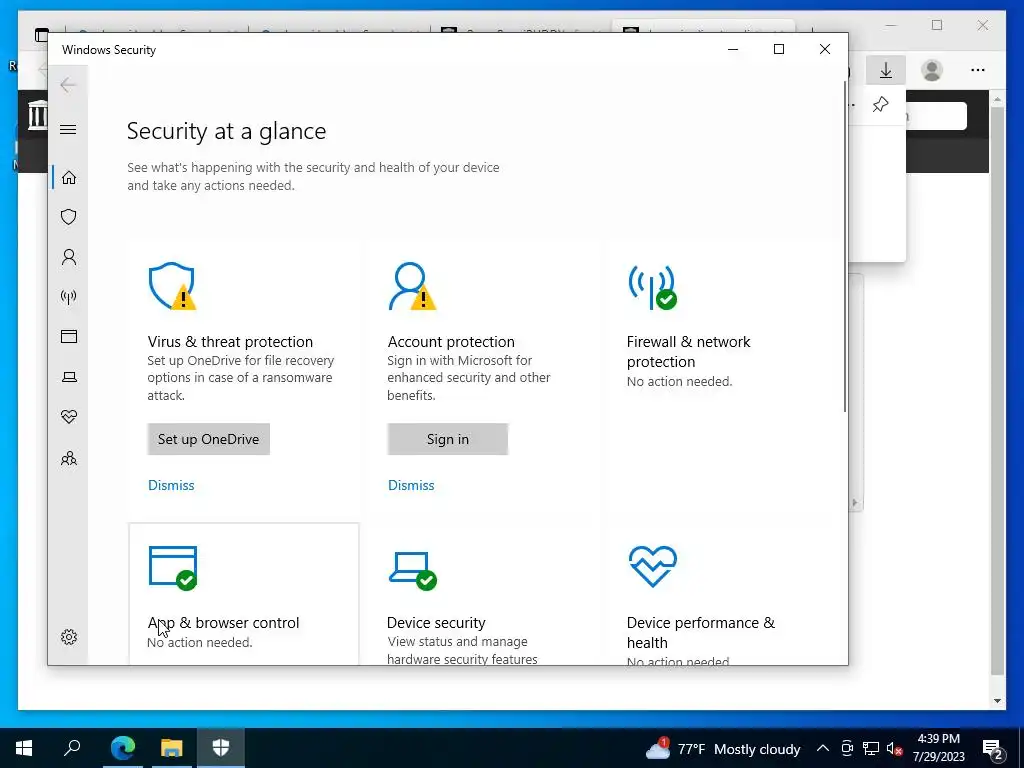Open Device performance & health heading
Image resolution: width=1024 pixels, height=768 pixels.
pyautogui.click(x=700, y=633)
